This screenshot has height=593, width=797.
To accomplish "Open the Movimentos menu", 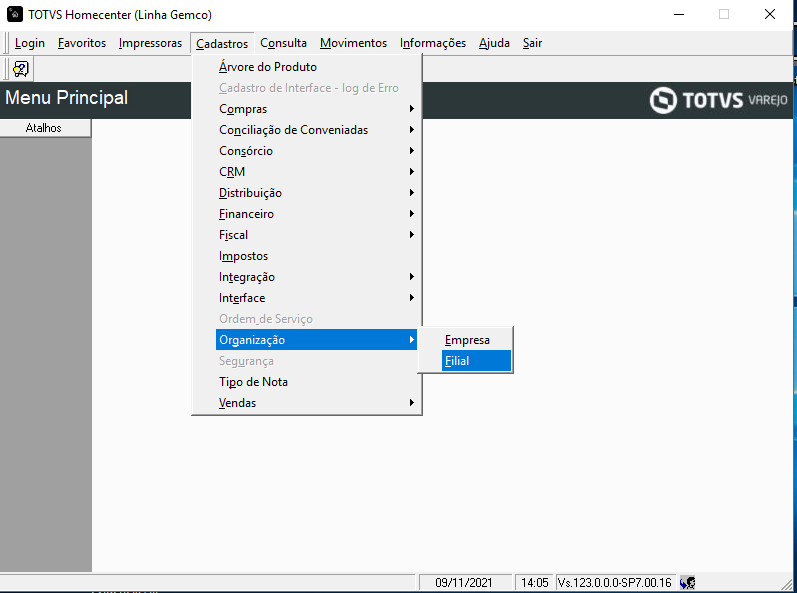I will pos(353,43).
